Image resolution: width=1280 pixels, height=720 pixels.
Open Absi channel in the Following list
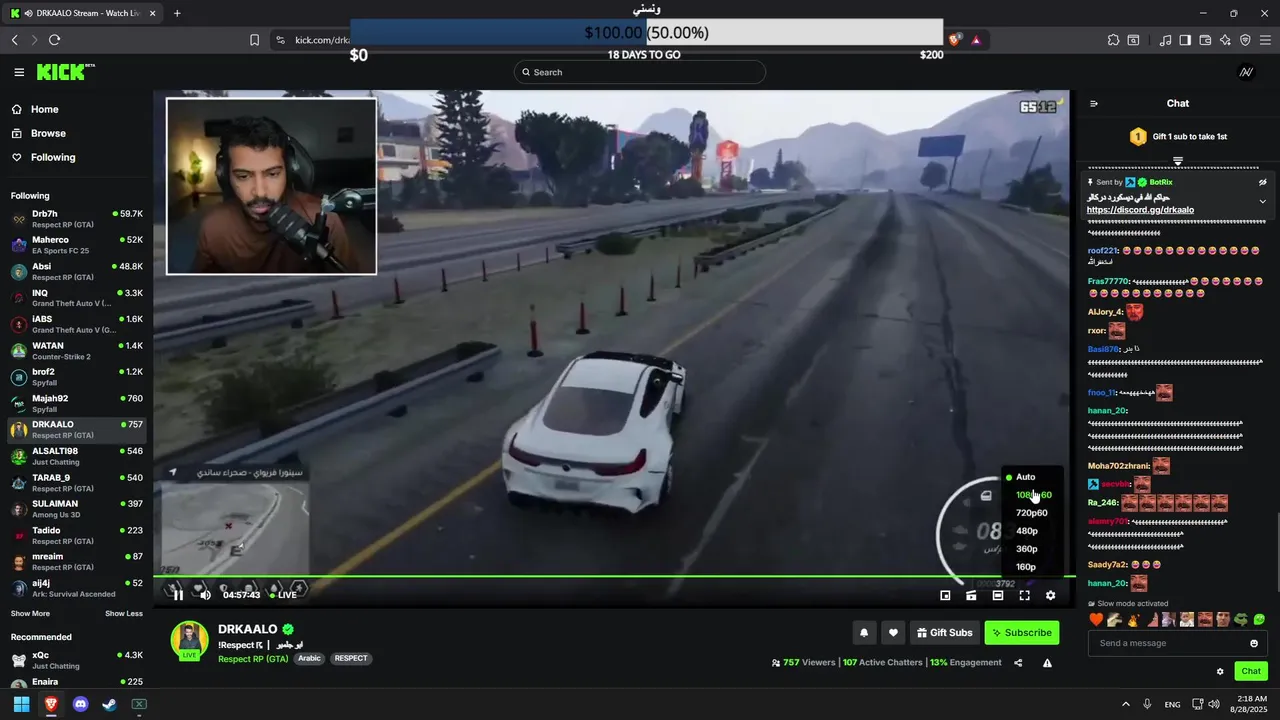[76, 272]
